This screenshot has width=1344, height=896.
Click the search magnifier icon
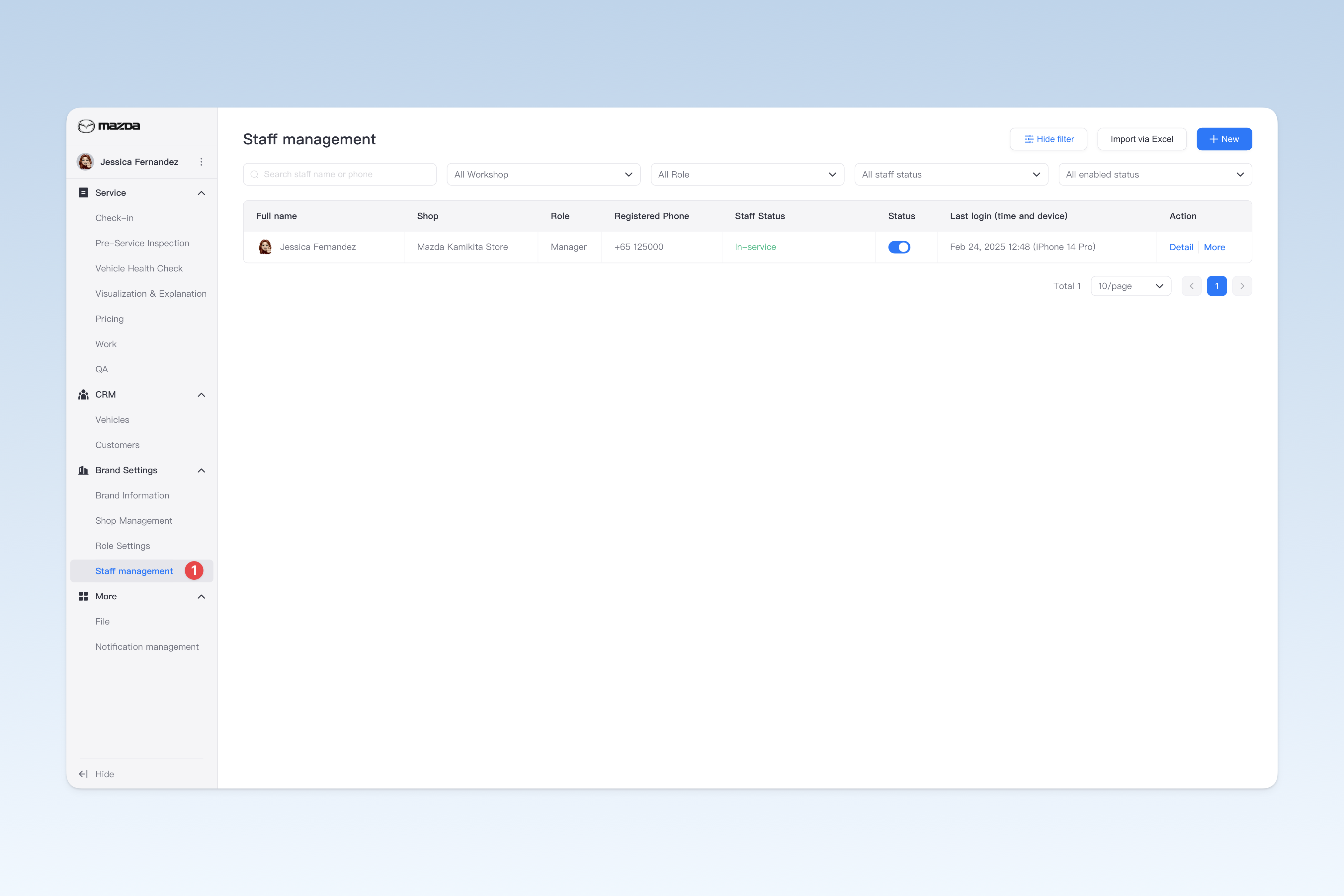coord(254,174)
